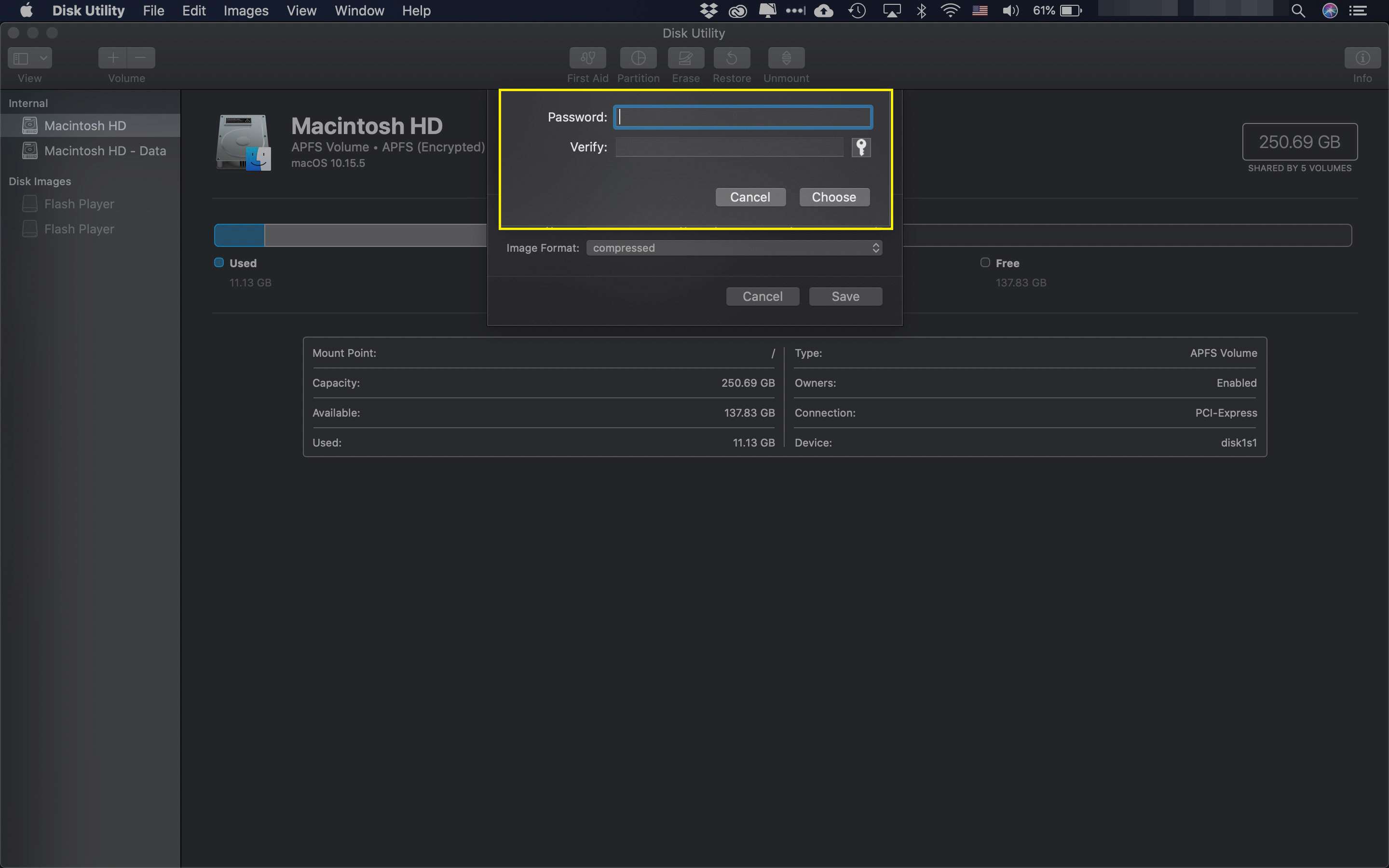Screen dimensions: 1389x868
Task: Click the Free legend swatch
Action: coord(985,262)
